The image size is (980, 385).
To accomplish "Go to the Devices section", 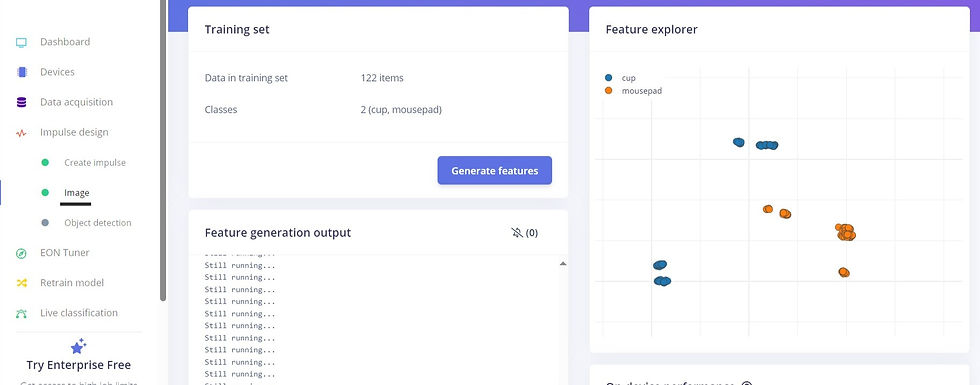I will point(58,72).
